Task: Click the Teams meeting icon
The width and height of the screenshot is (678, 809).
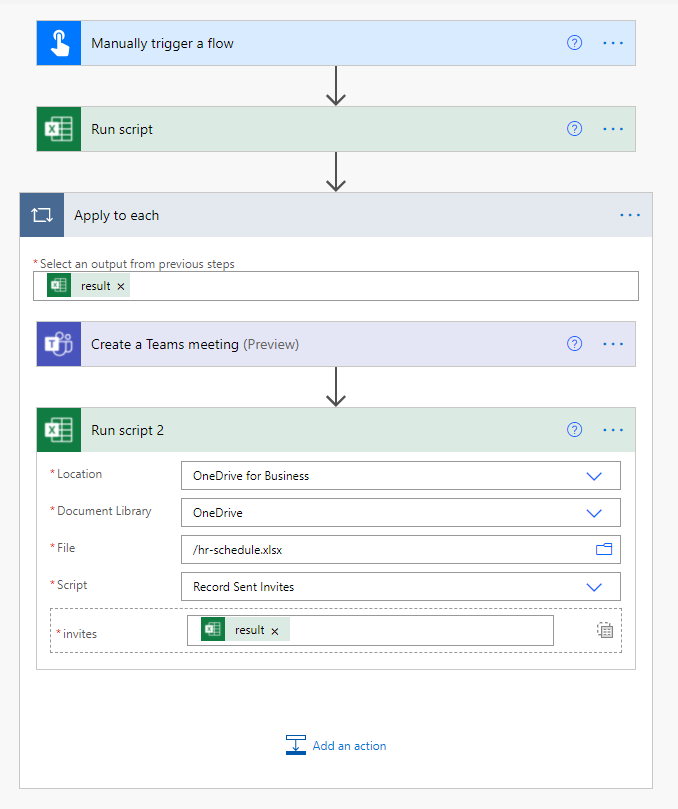Action: 58,343
